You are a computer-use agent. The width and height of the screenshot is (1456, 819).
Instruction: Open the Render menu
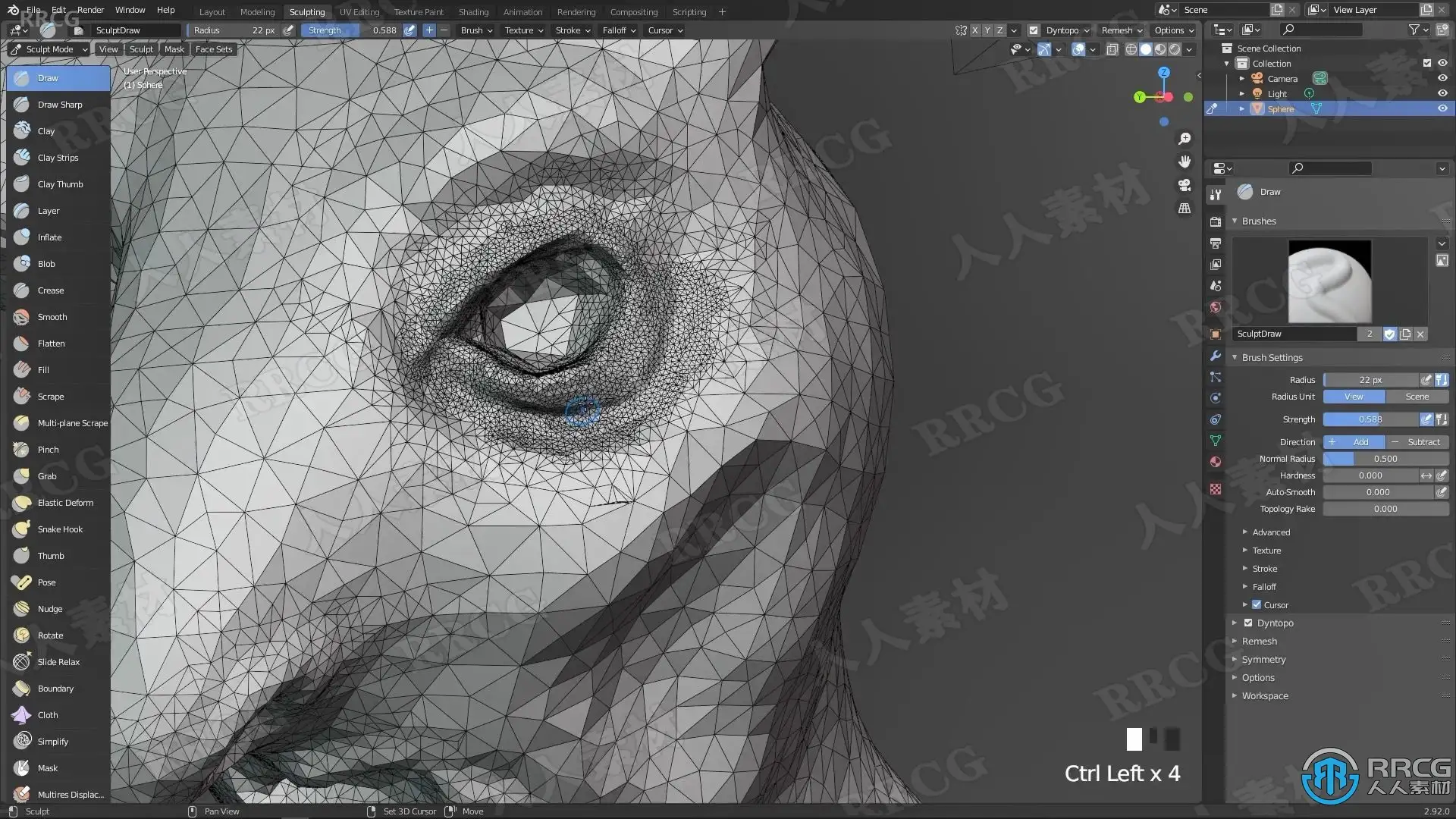pos(90,10)
